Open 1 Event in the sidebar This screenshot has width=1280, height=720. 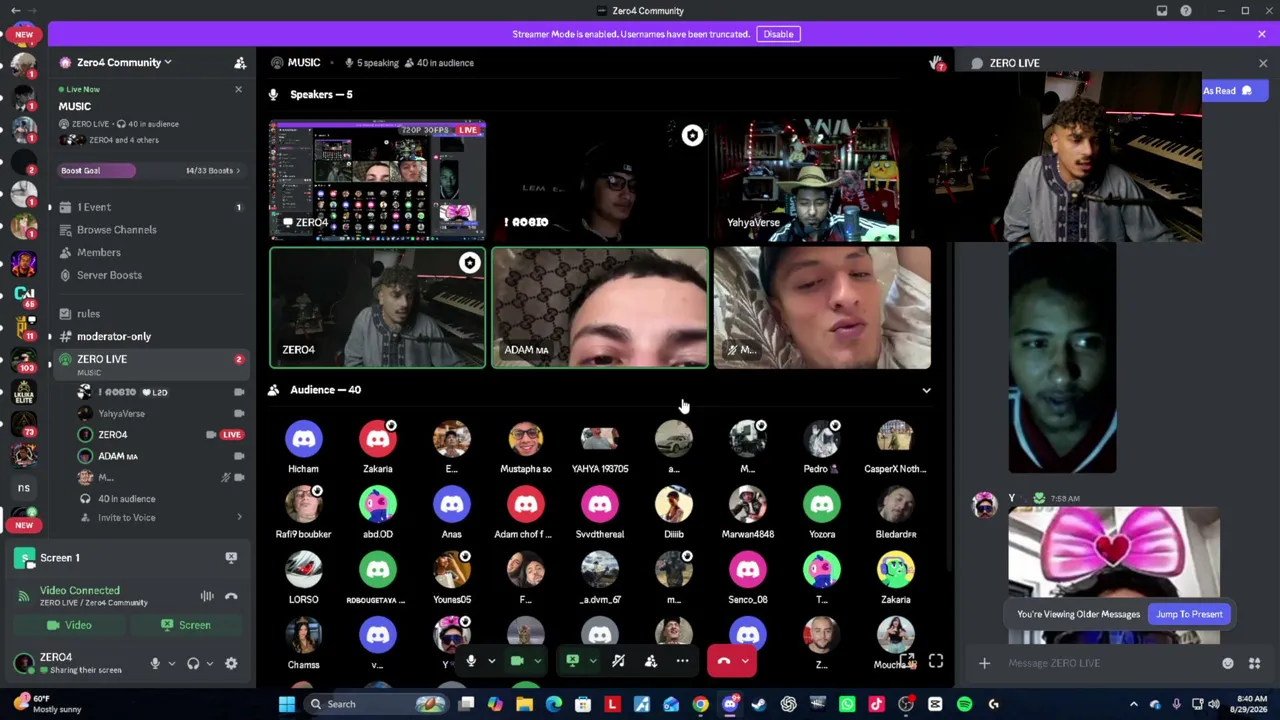151,207
